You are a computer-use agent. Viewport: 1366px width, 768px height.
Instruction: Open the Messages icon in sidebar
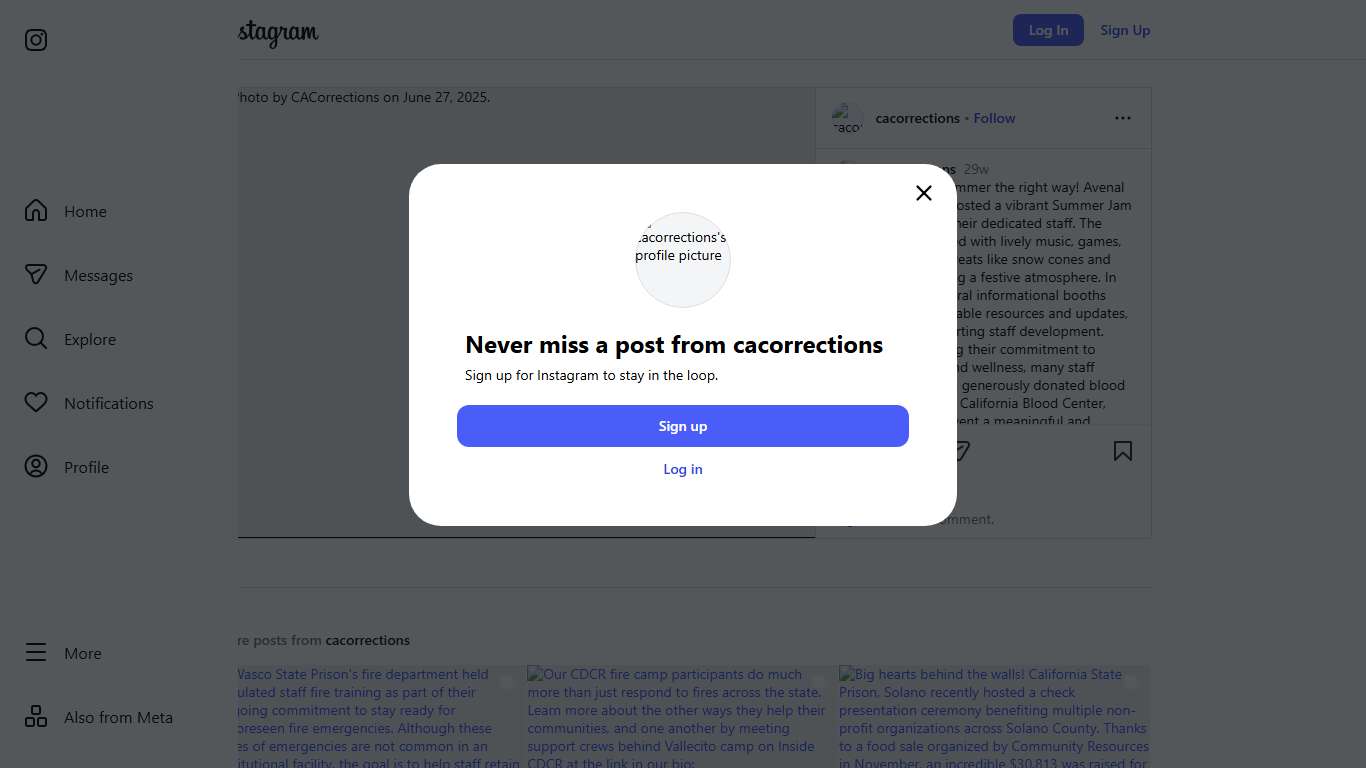tap(36, 275)
